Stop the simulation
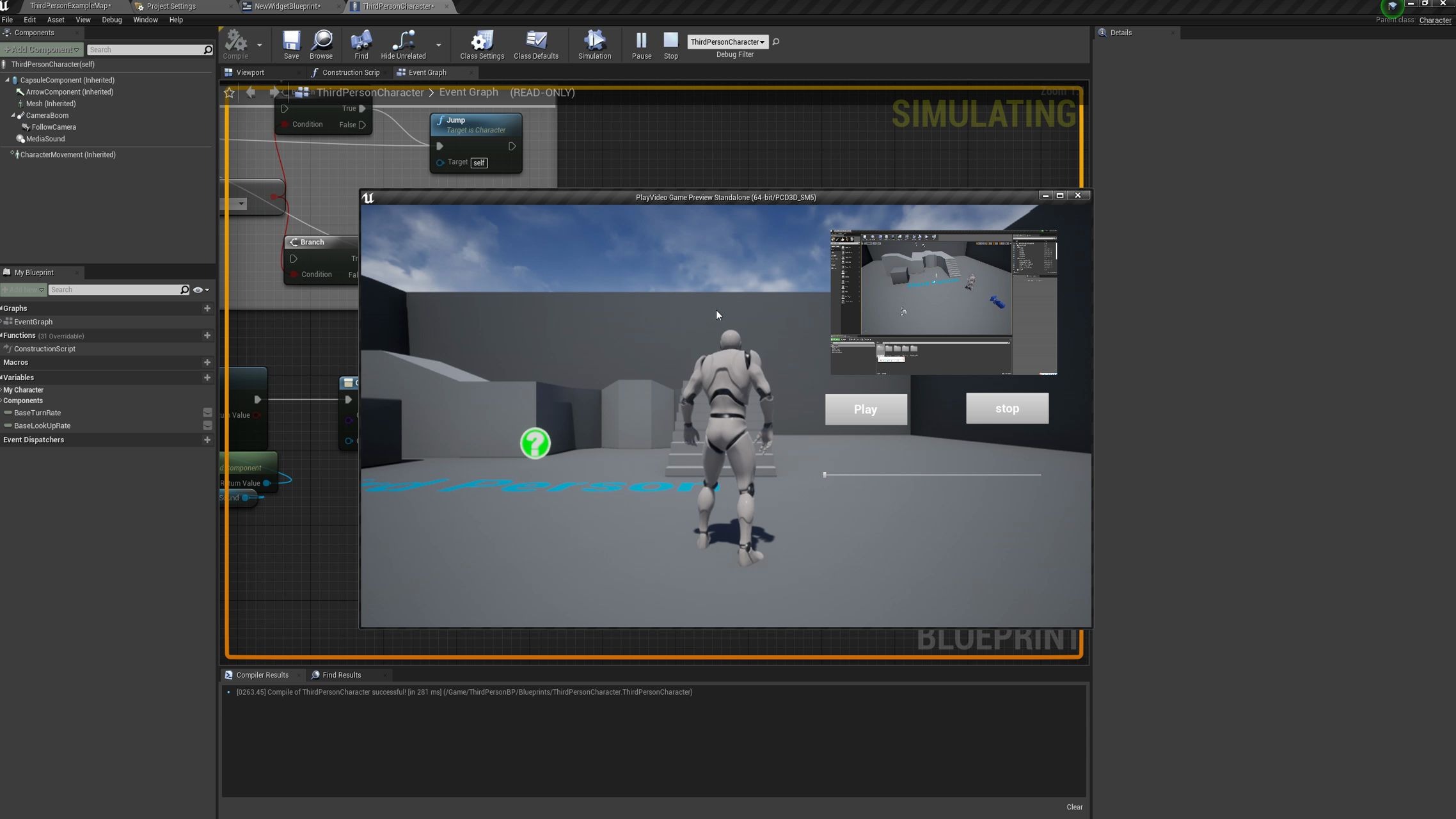The width and height of the screenshot is (1456, 819). point(670,44)
